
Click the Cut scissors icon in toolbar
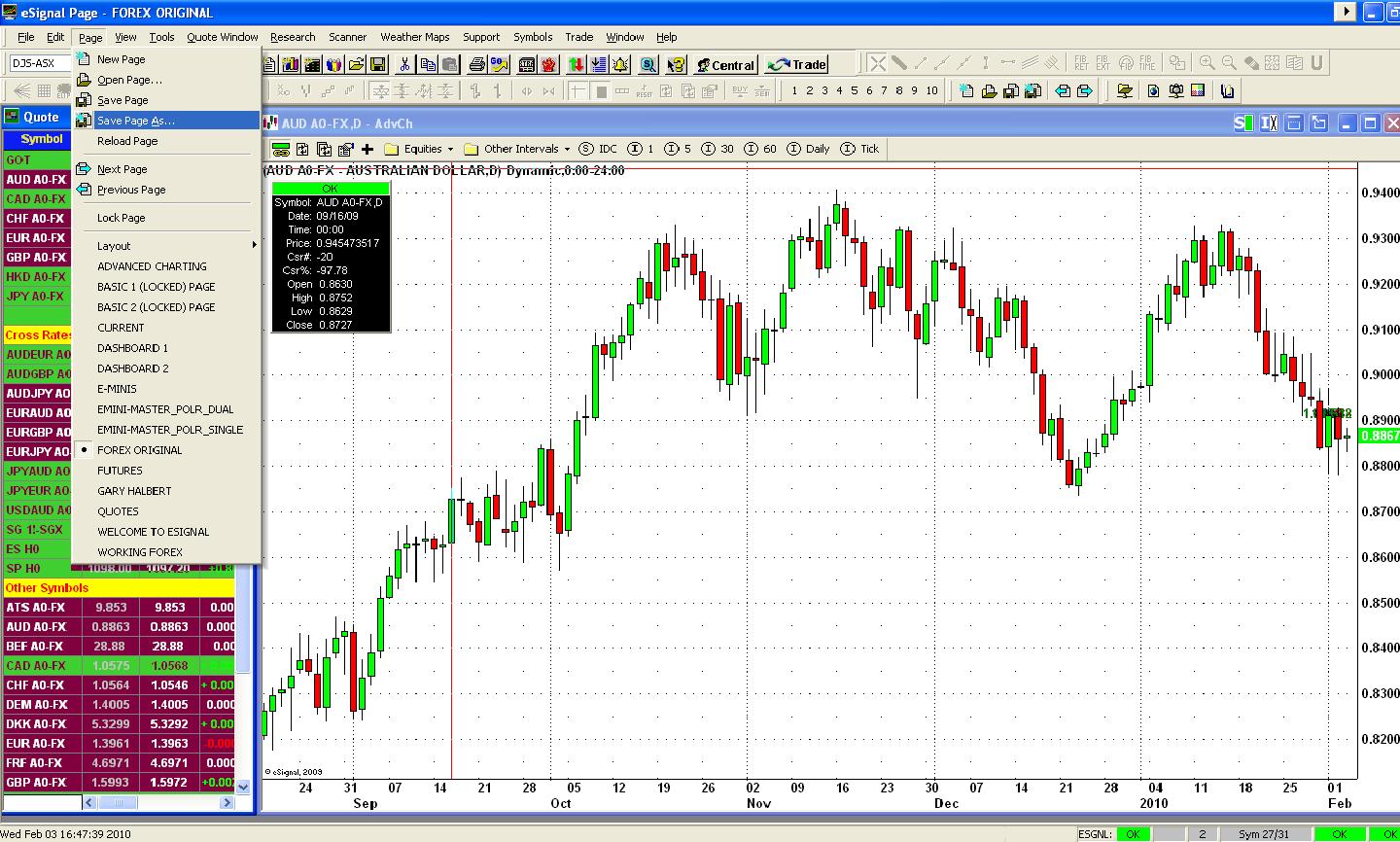pos(404,64)
